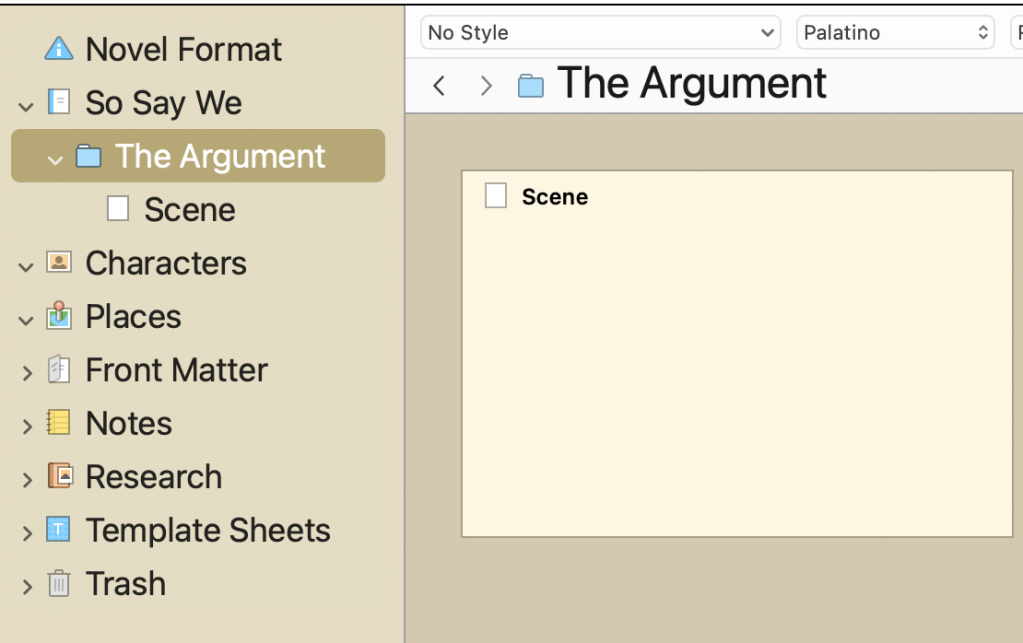Screen dimensions: 1023x643
Task: Click the Scene card icon in the editor
Action: (x=496, y=196)
